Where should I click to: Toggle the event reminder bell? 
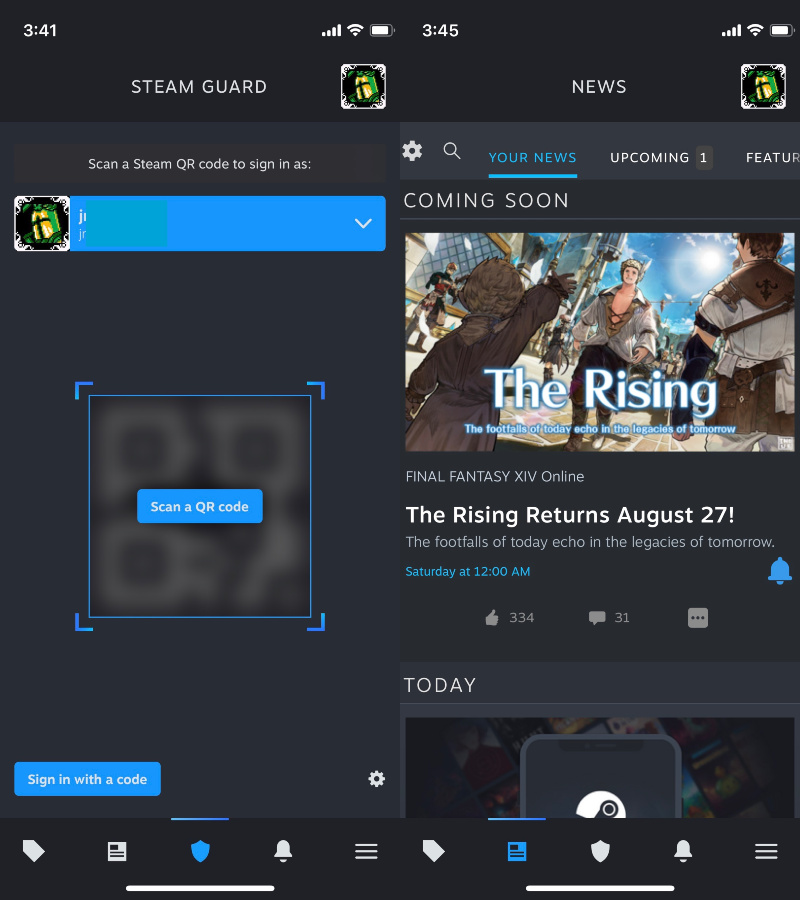pyautogui.click(x=780, y=571)
